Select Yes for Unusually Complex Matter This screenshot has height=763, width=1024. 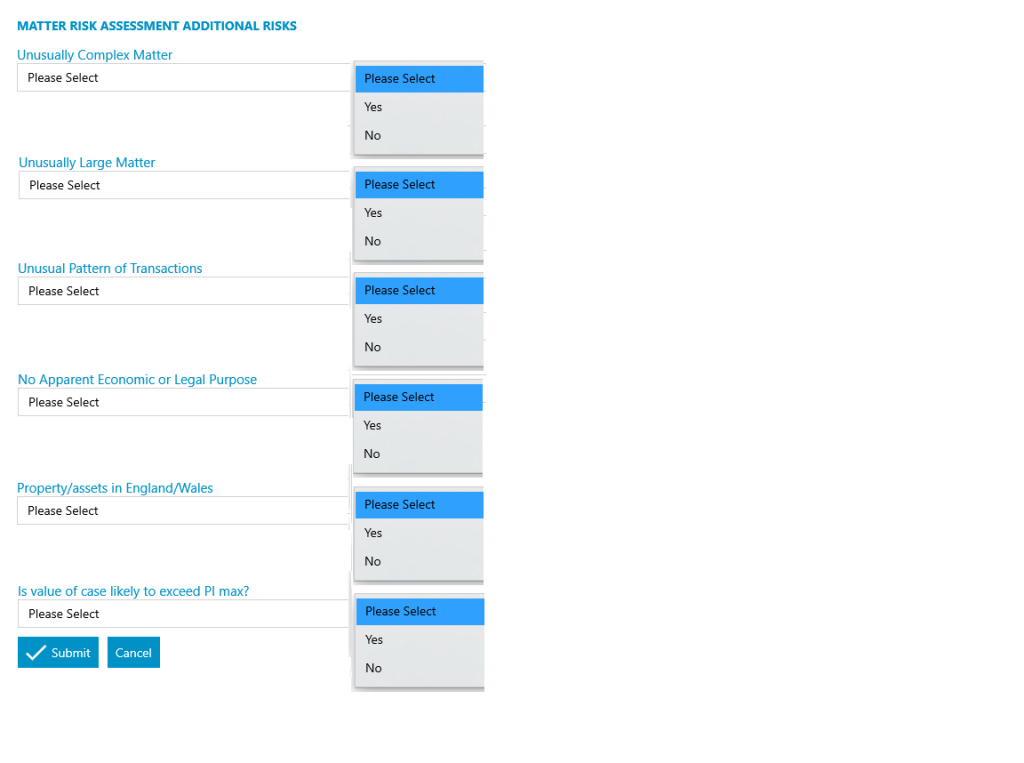[x=419, y=107]
